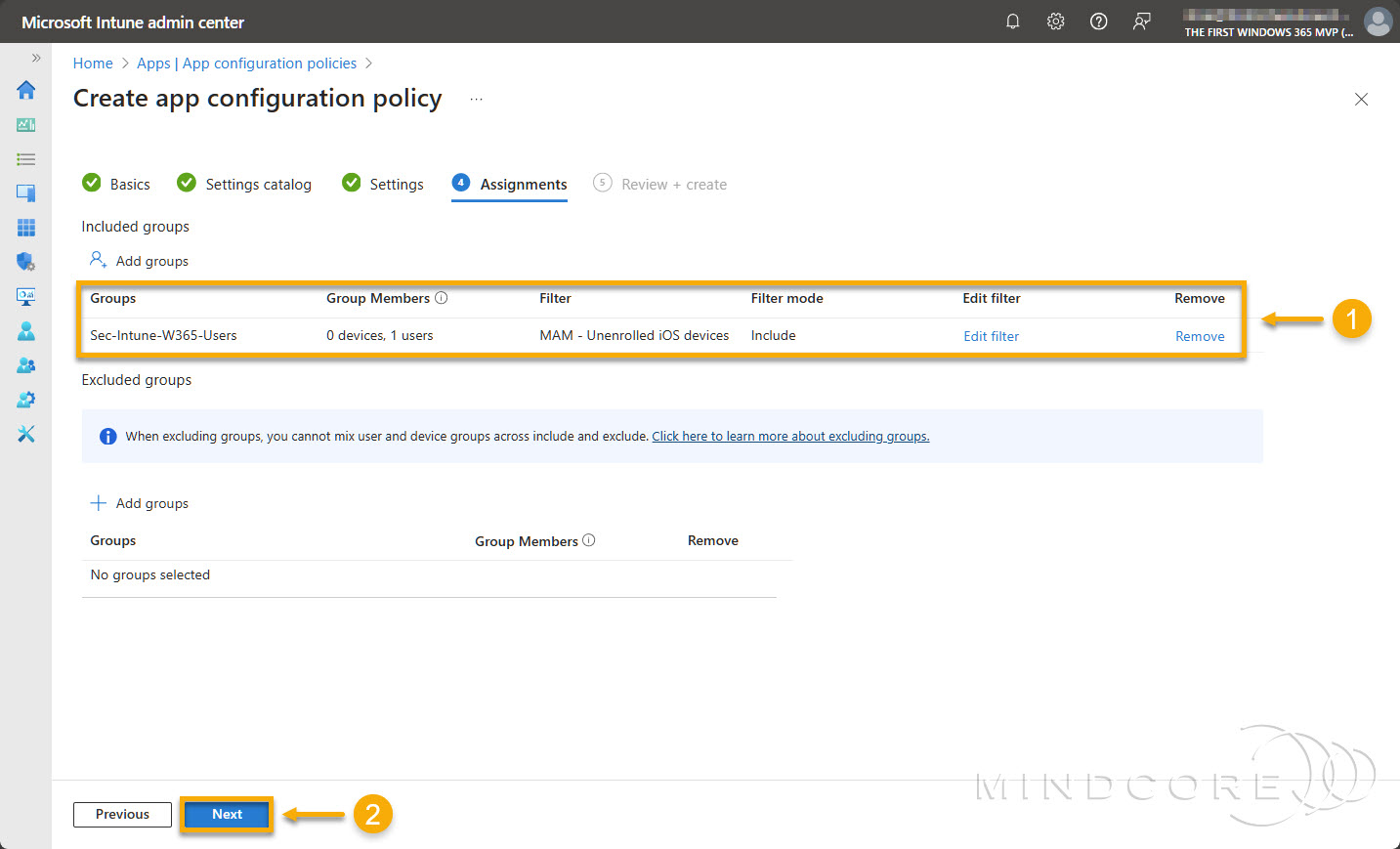Open Home from the left sidebar
This screenshot has width=1400, height=849.
click(26, 90)
